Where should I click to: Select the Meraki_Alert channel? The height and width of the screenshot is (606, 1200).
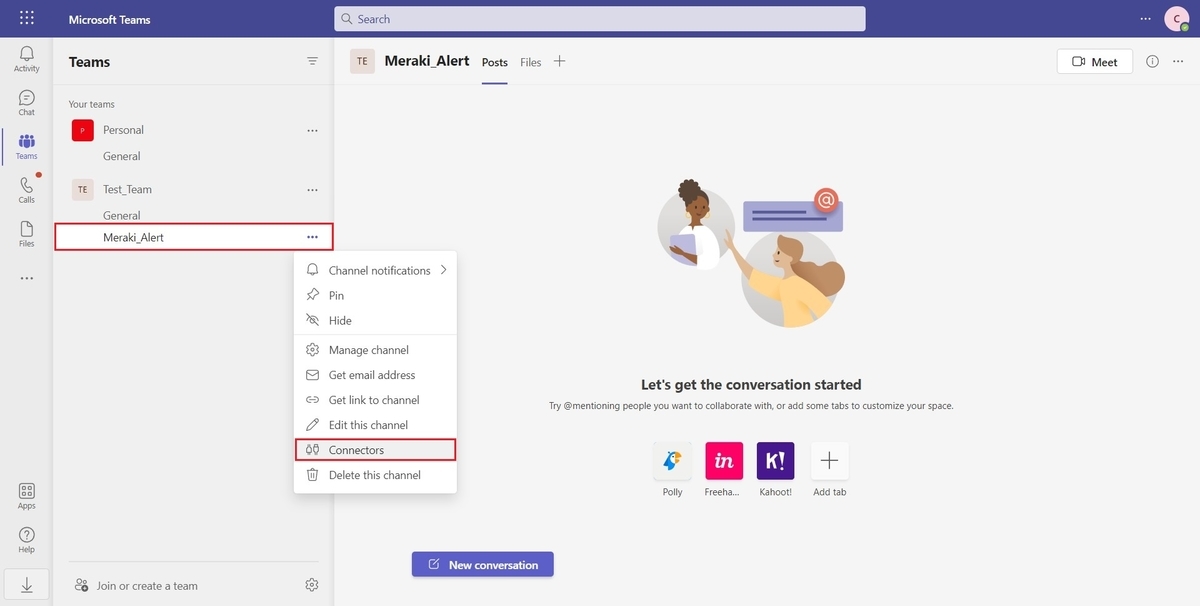194,237
